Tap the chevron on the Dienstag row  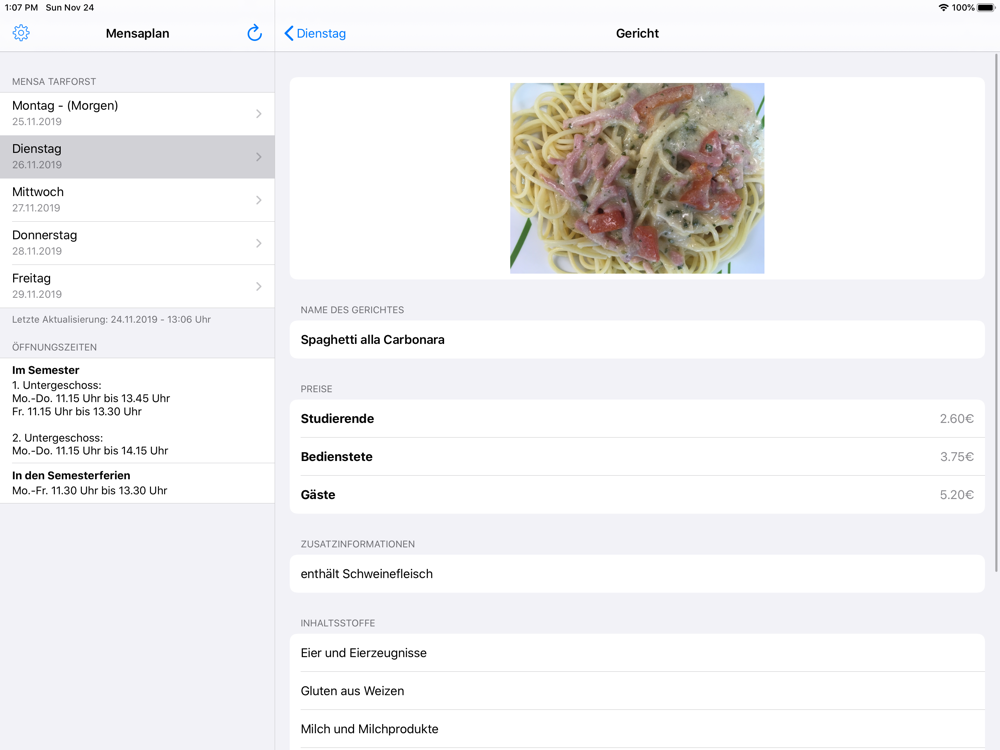(x=258, y=157)
